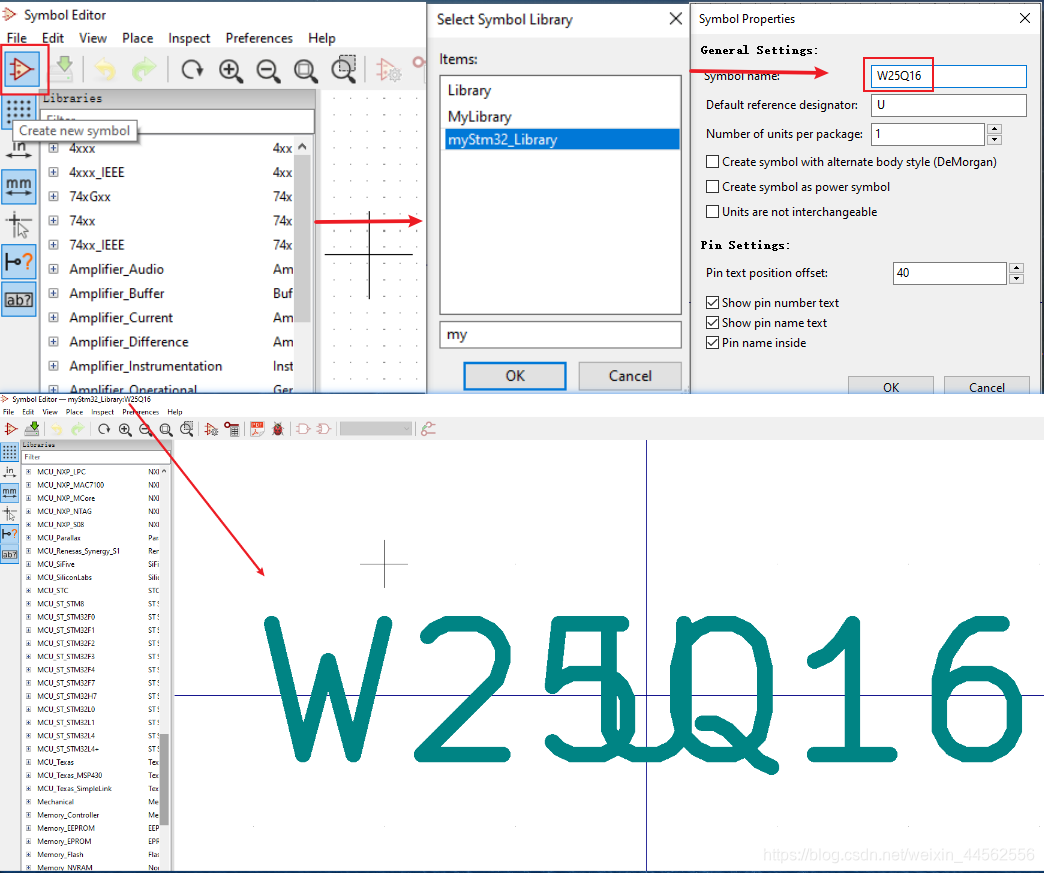Viewport: 1044px width, 873px height.
Task: Open Inspect menu in top Symbol Editor
Action: (x=189, y=38)
